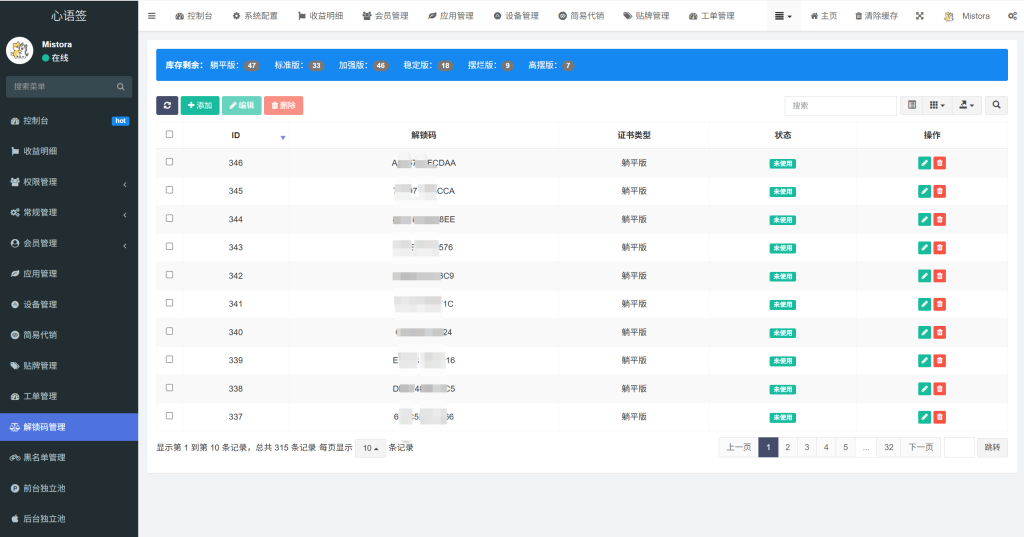Viewport: 1024px width, 537px height.
Task: Edit row 346 with green pencil icon
Action: (924, 163)
